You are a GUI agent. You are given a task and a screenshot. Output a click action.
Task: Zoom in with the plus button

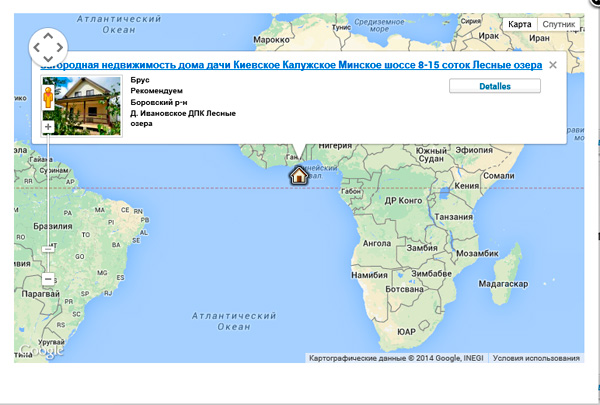(x=48, y=127)
